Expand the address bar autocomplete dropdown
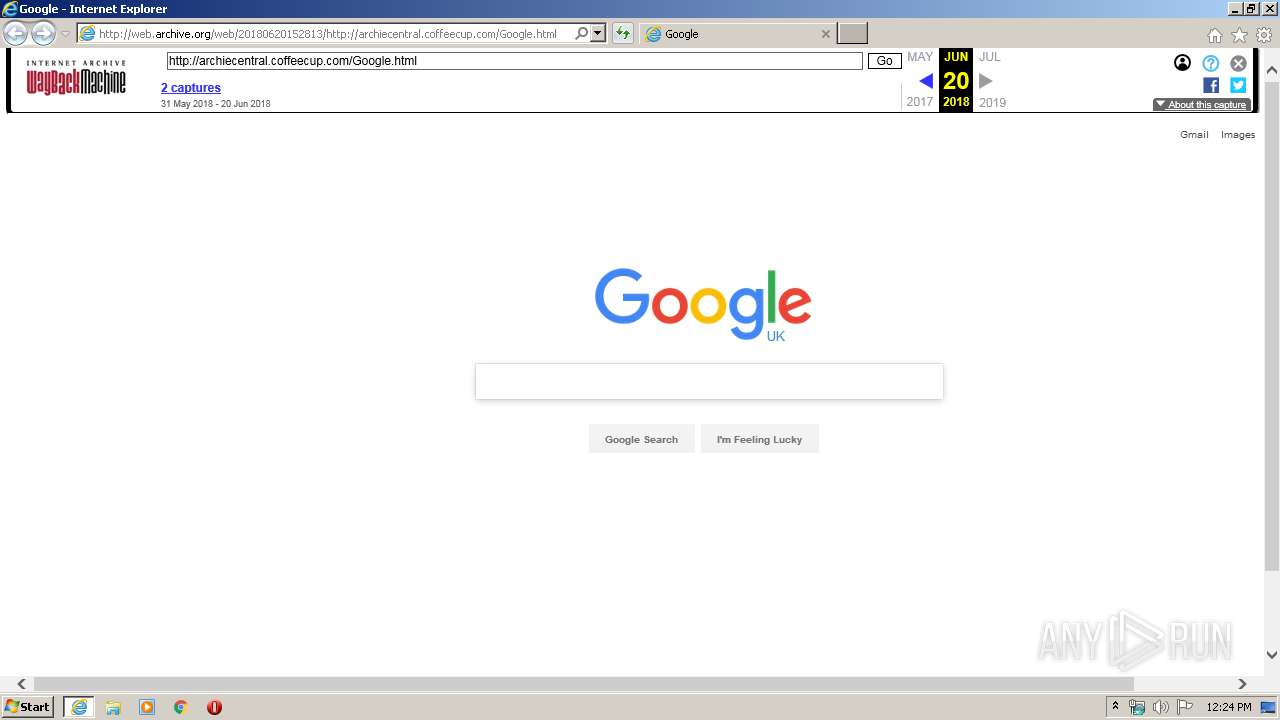Image resolution: width=1280 pixels, height=720 pixels. (598, 34)
